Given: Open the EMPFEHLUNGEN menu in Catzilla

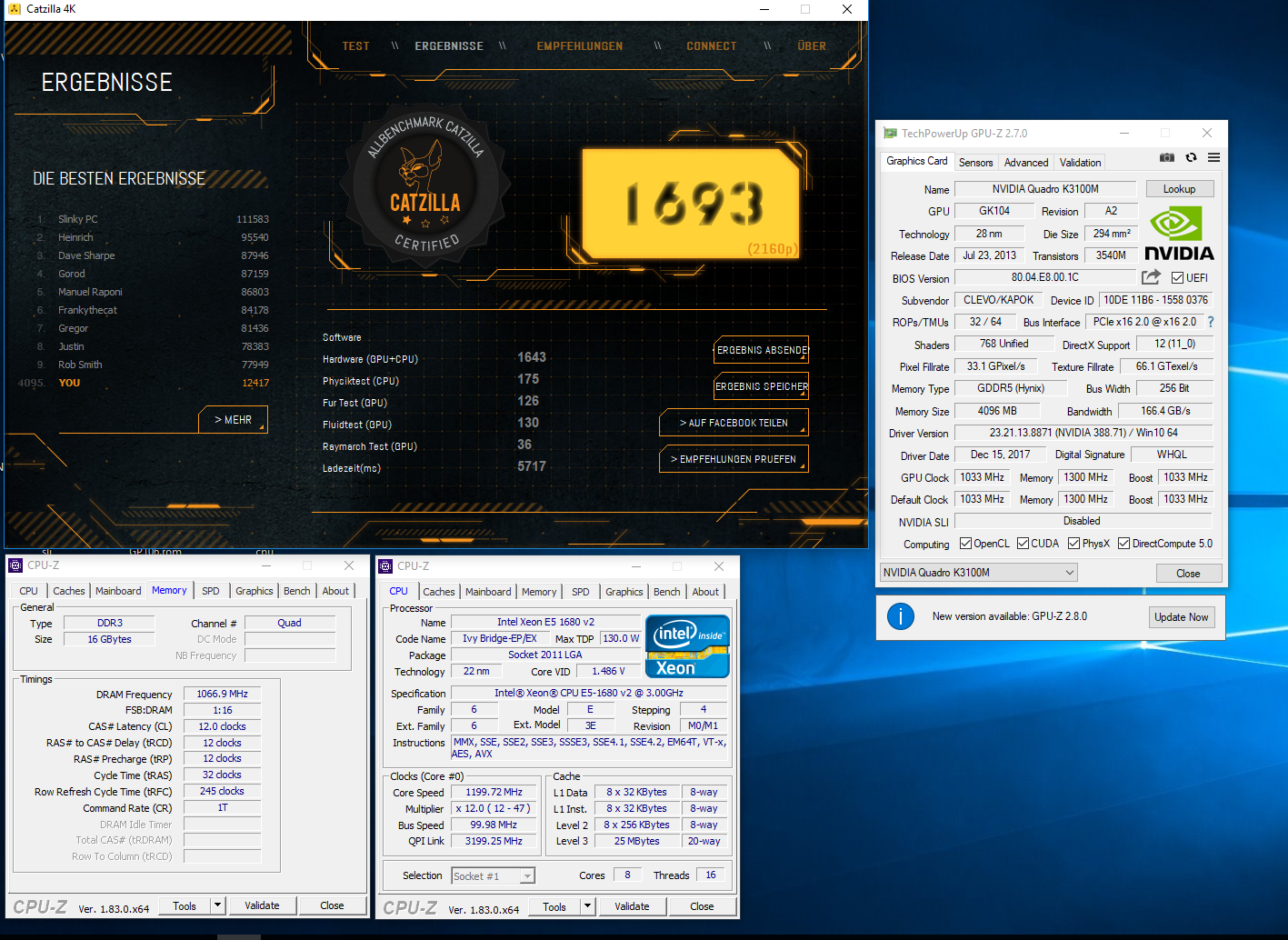Looking at the screenshot, I should pos(580,46).
